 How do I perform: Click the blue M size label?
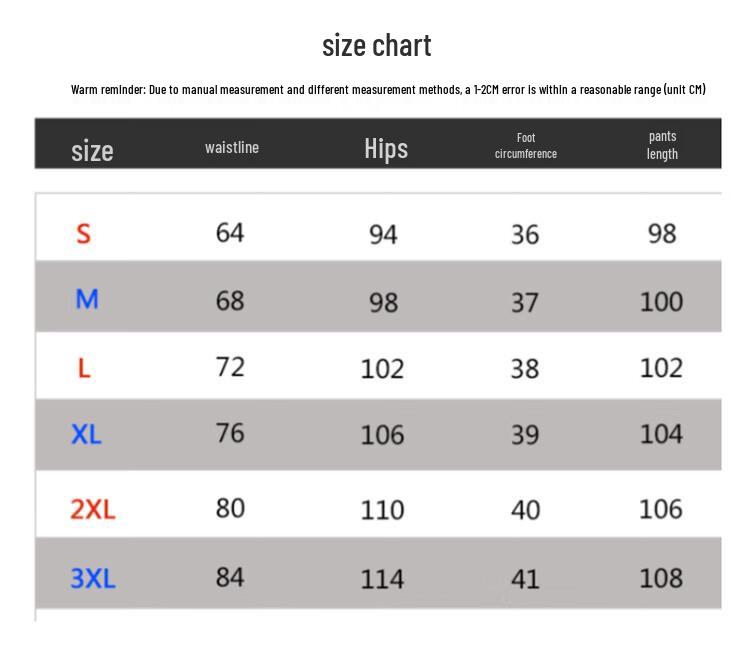87,298
